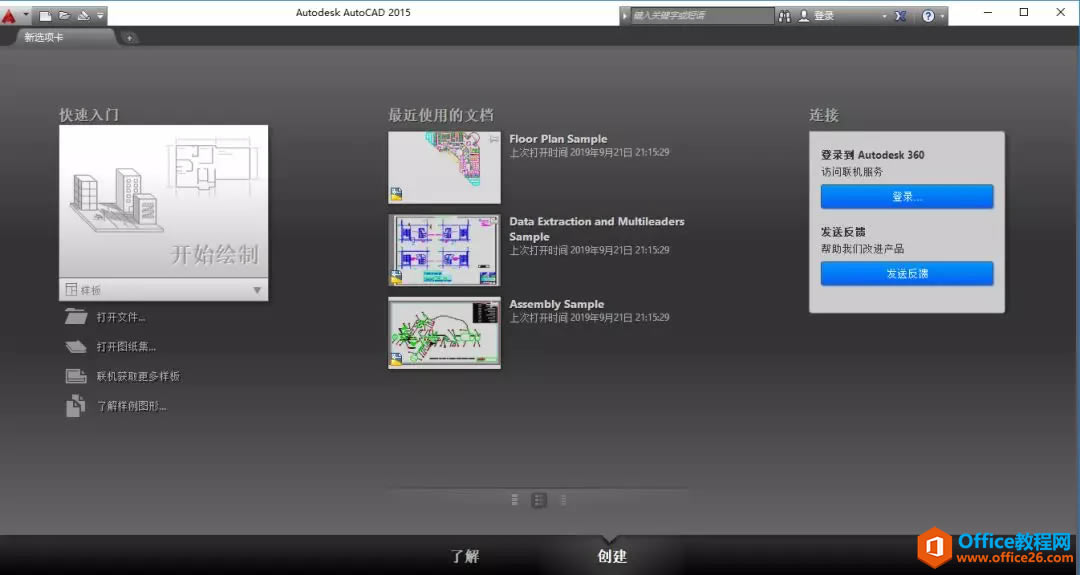Expand the quick access toolbar customize arrow
Image resolution: width=1080 pixels, height=575 pixels.
point(101,15)
